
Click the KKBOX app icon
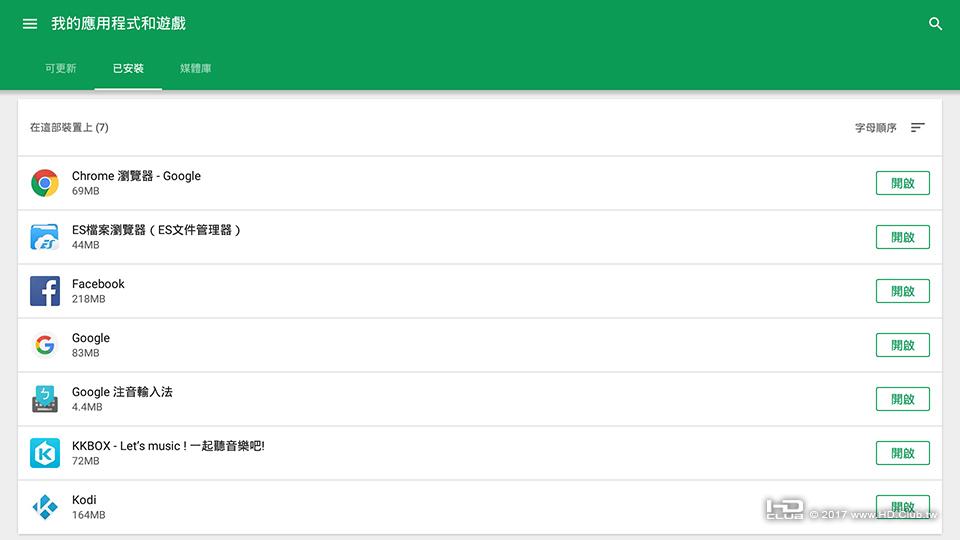(x=45, y=453)
